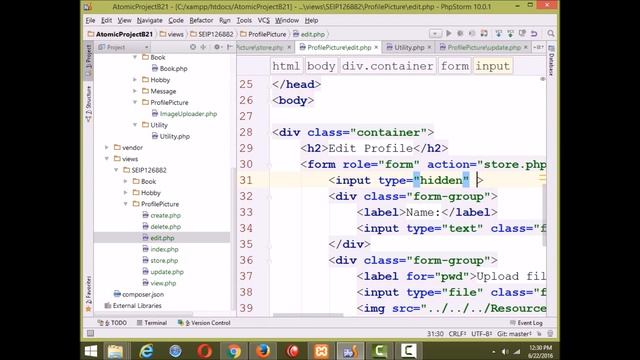Viewport: 640px width, 360px height.
Task: Click the VCS Commit Changes icon
Action: [510, 33]
